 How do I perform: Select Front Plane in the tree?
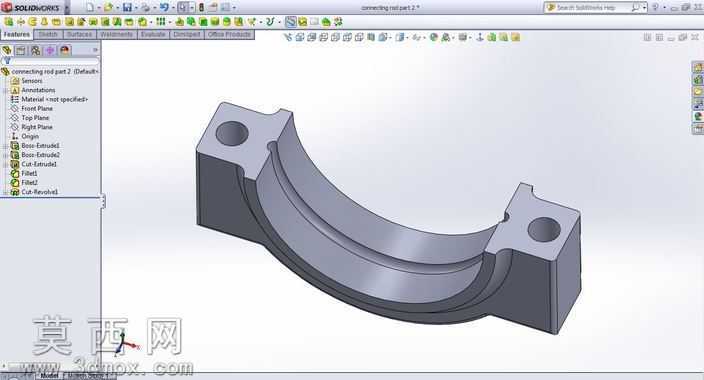(x=37, y=109)
